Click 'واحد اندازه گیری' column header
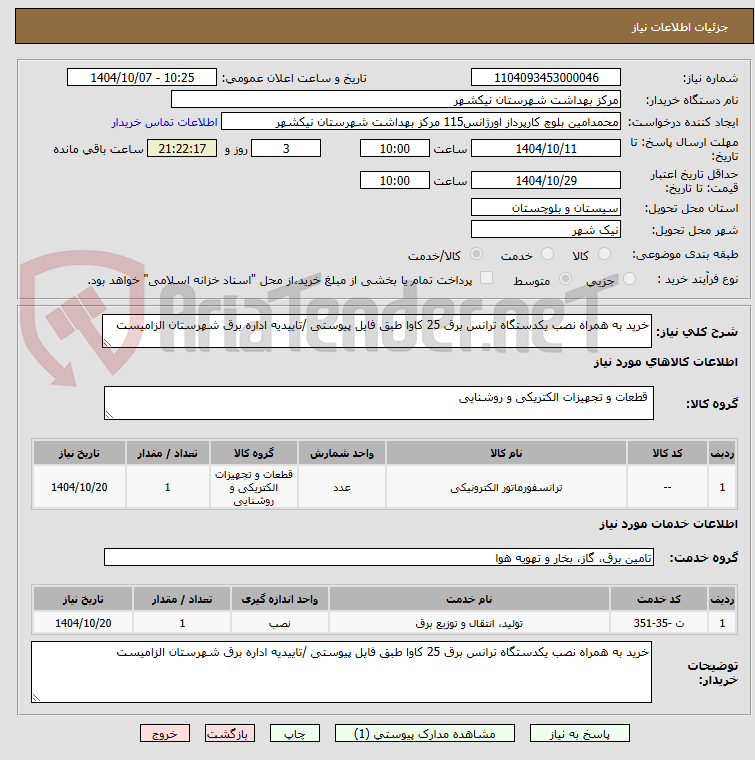 [280, 600]
